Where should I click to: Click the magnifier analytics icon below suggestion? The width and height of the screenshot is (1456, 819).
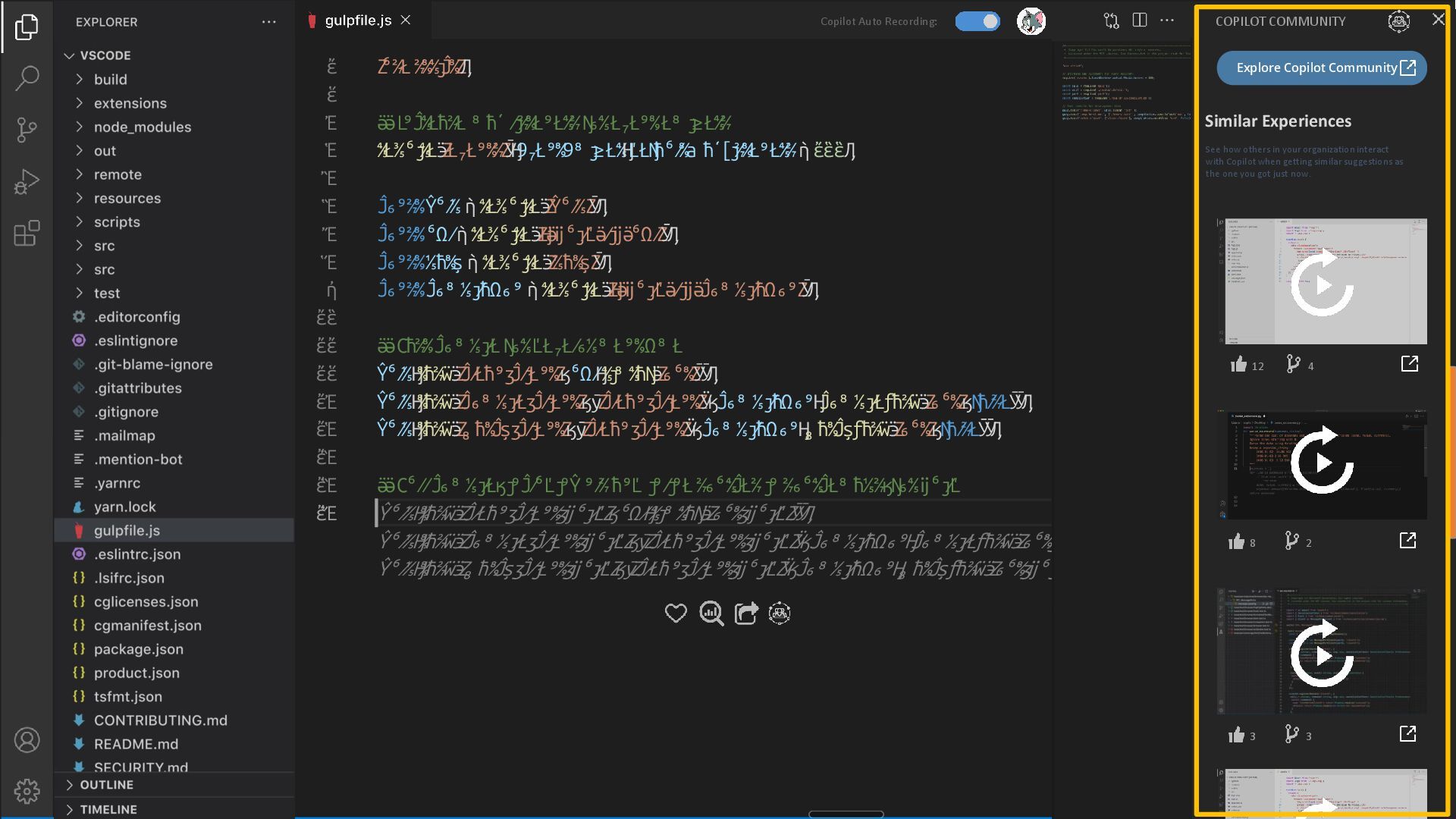[711, 613]
